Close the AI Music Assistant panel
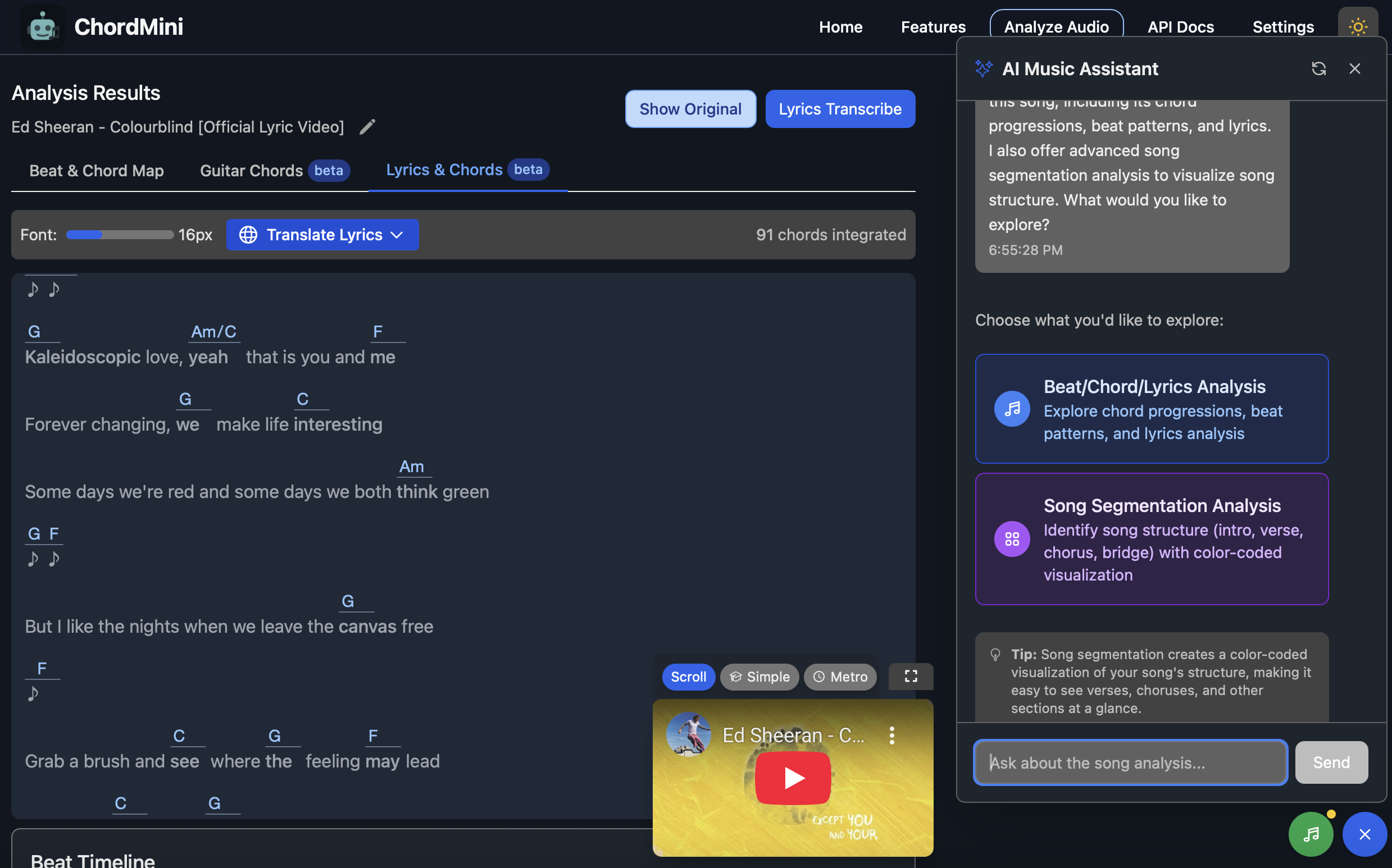Image resolution: width=1392 pixels, height=868 pixels. [1355, 68]
